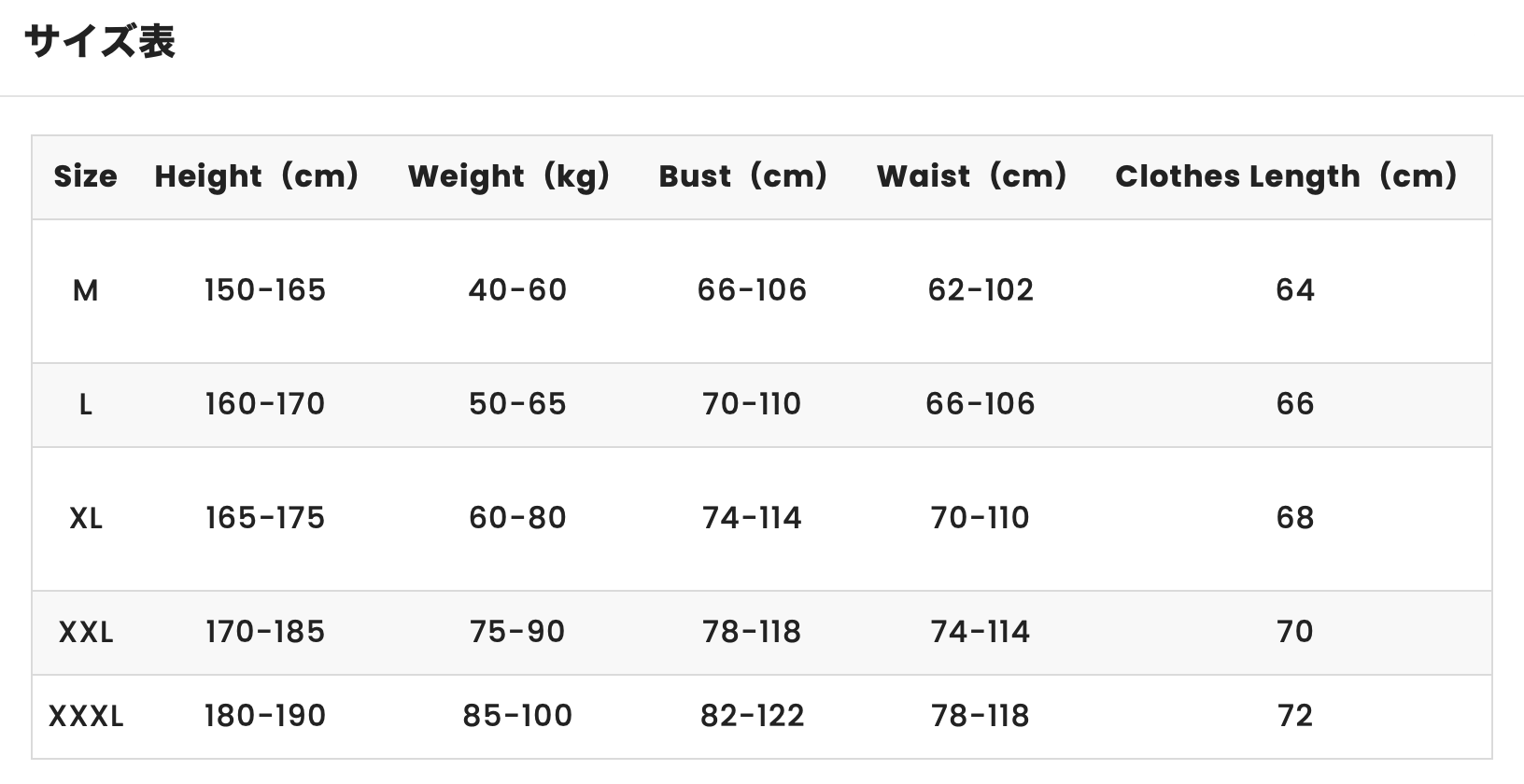Select the M size row label
The image size is (1524, 784).
coord(85,291)
